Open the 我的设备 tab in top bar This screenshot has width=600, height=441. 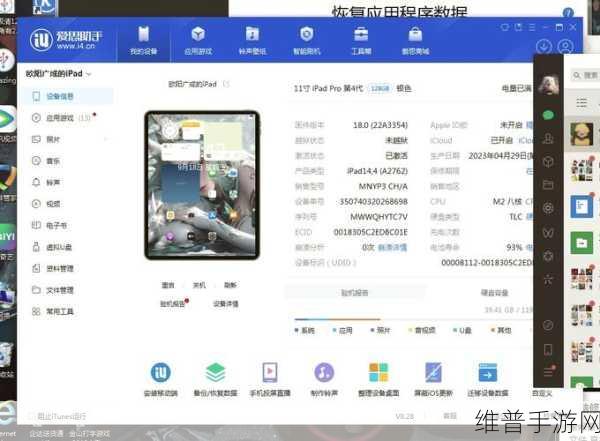click(143, 40)
